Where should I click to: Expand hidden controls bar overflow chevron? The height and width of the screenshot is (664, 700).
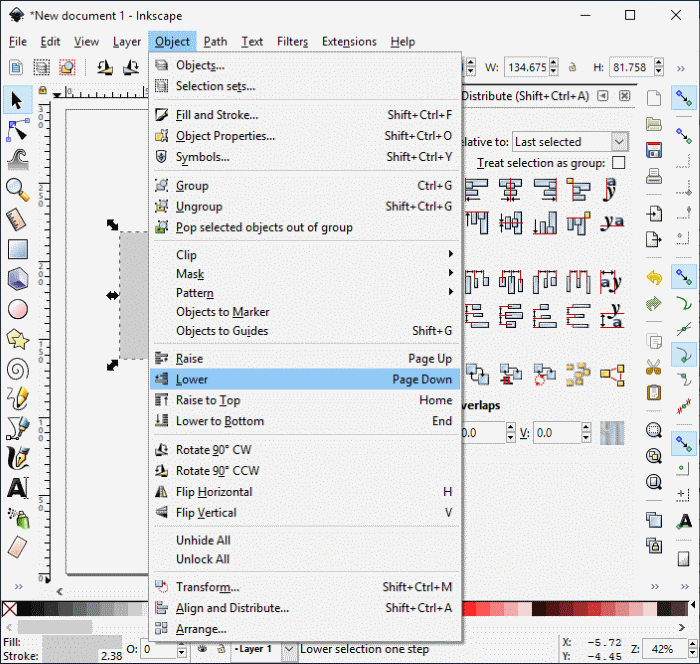[680, 68]
